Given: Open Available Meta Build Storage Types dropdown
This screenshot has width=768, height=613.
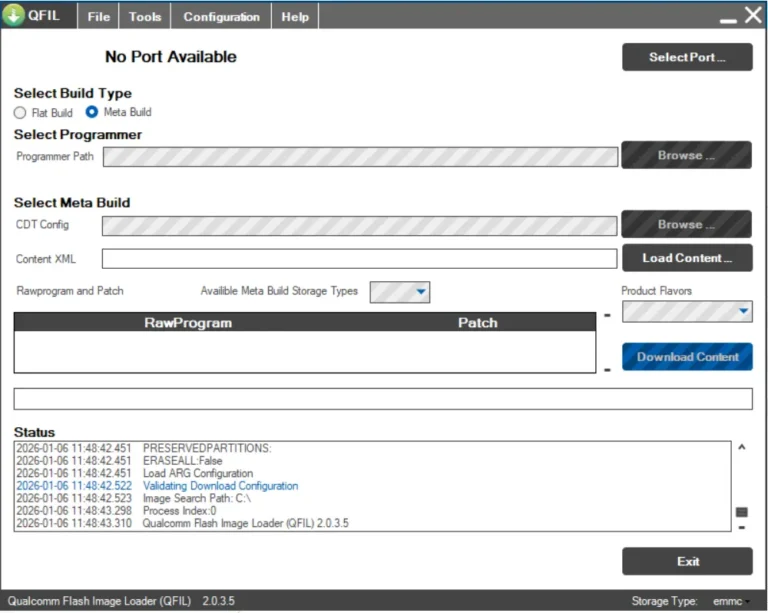Looking at the screenshot, I should [x=400, y=292].
